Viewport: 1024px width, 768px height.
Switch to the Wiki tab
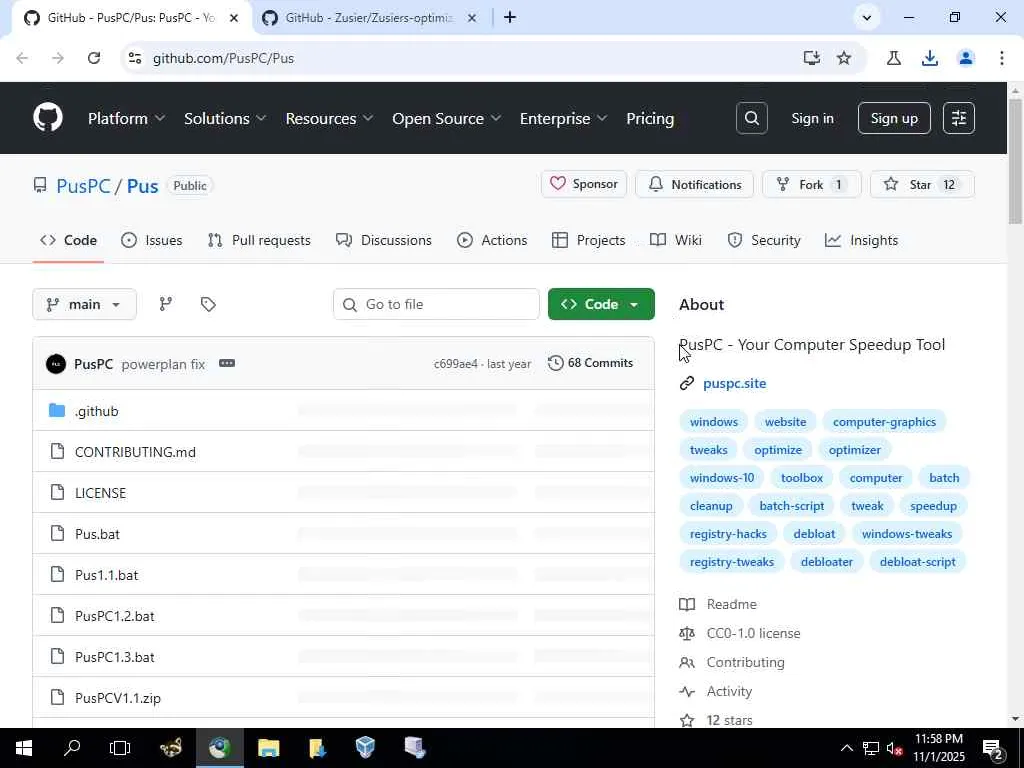pyautogui.click(x=676, y=240)
